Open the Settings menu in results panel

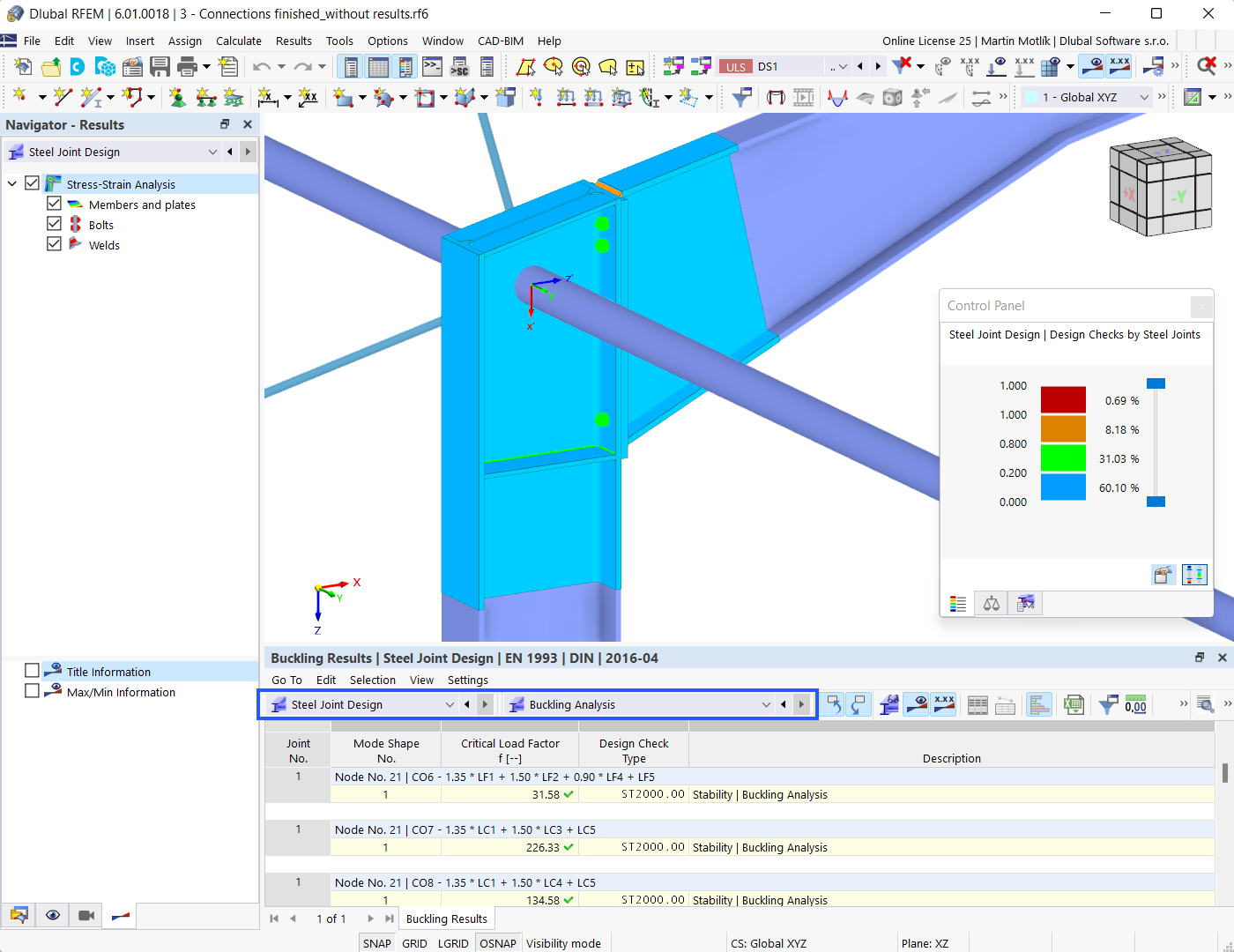[467, 680]
